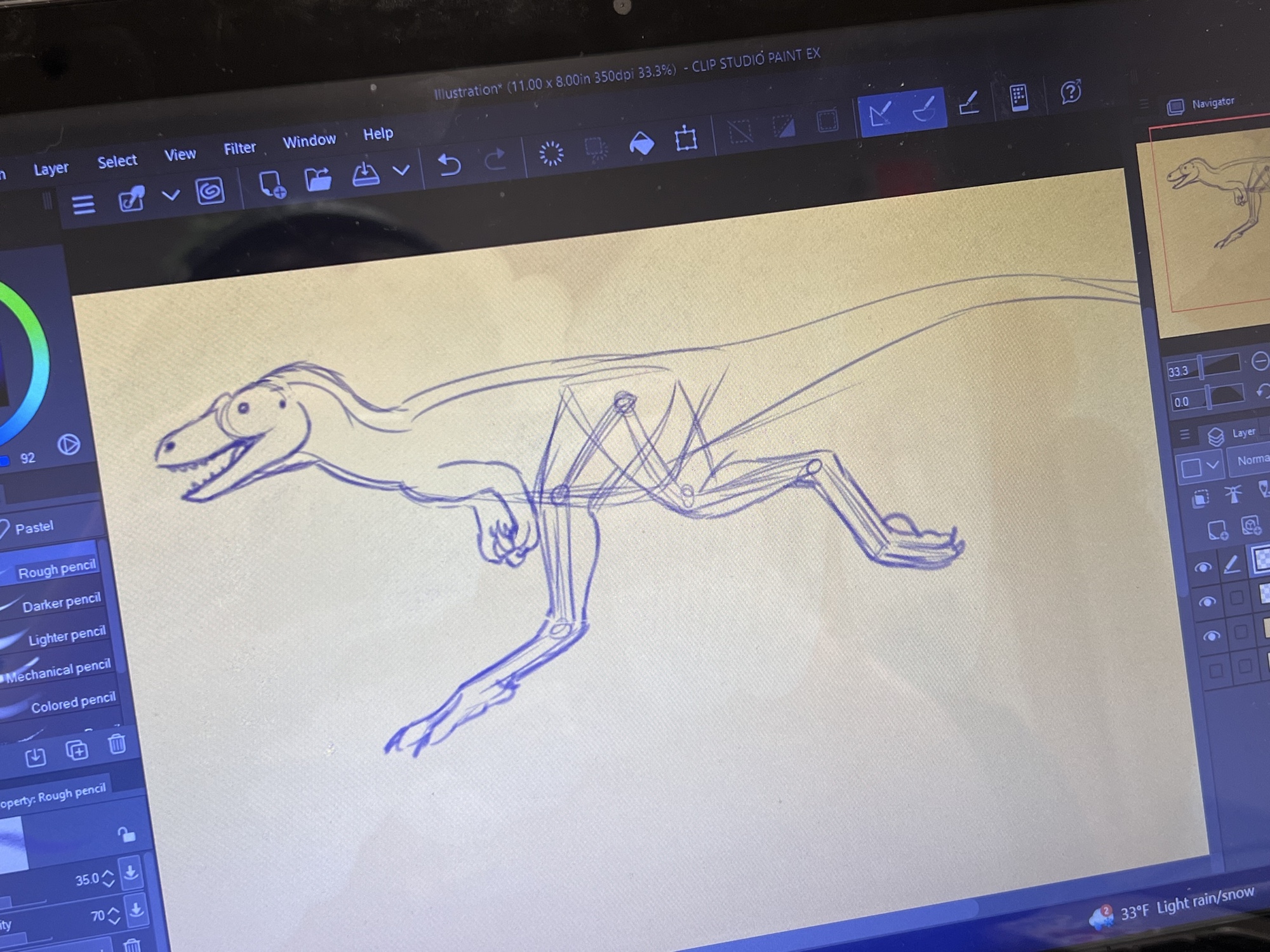This screenshot has width=1270, height=952.
Task: Click the help question mark icon
Action: click(x=1071, y=93)
